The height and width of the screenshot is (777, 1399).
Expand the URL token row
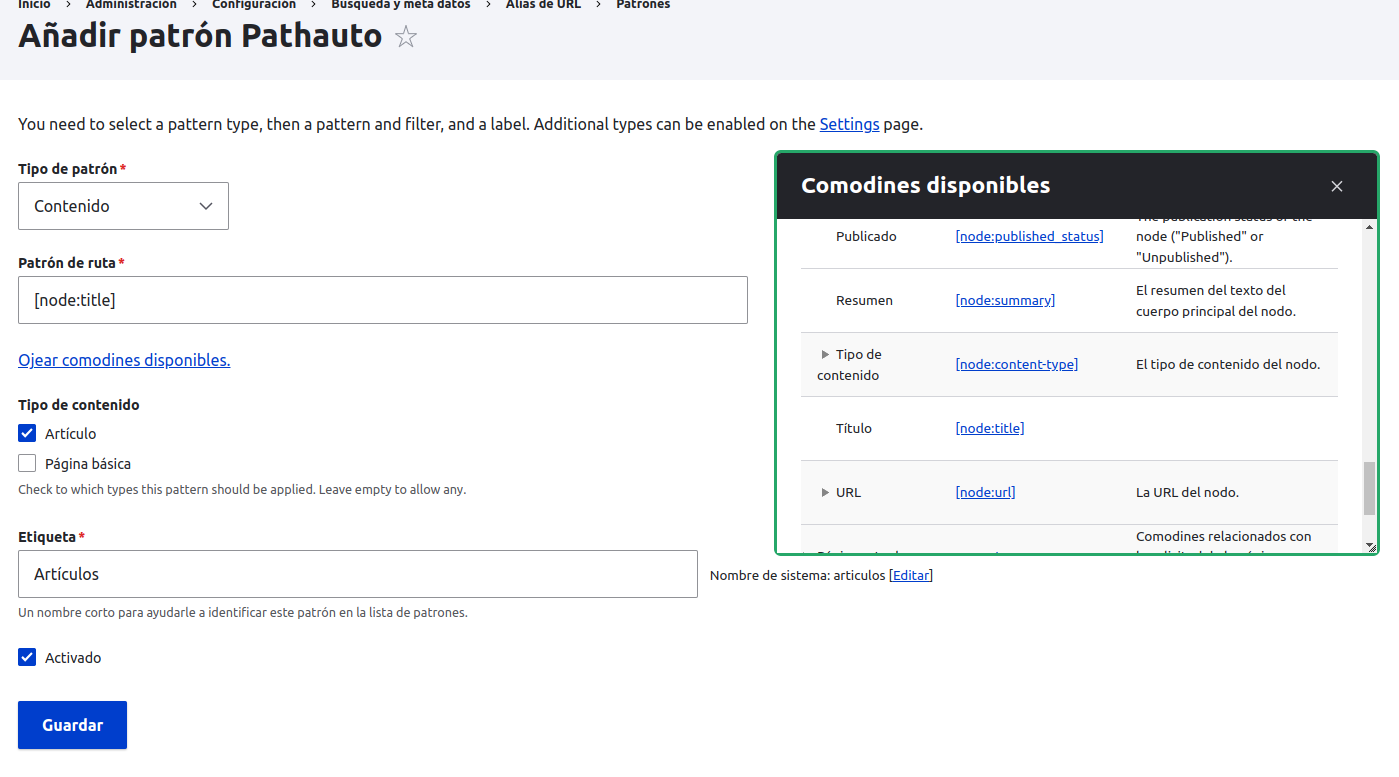click(x=825, y=492)
